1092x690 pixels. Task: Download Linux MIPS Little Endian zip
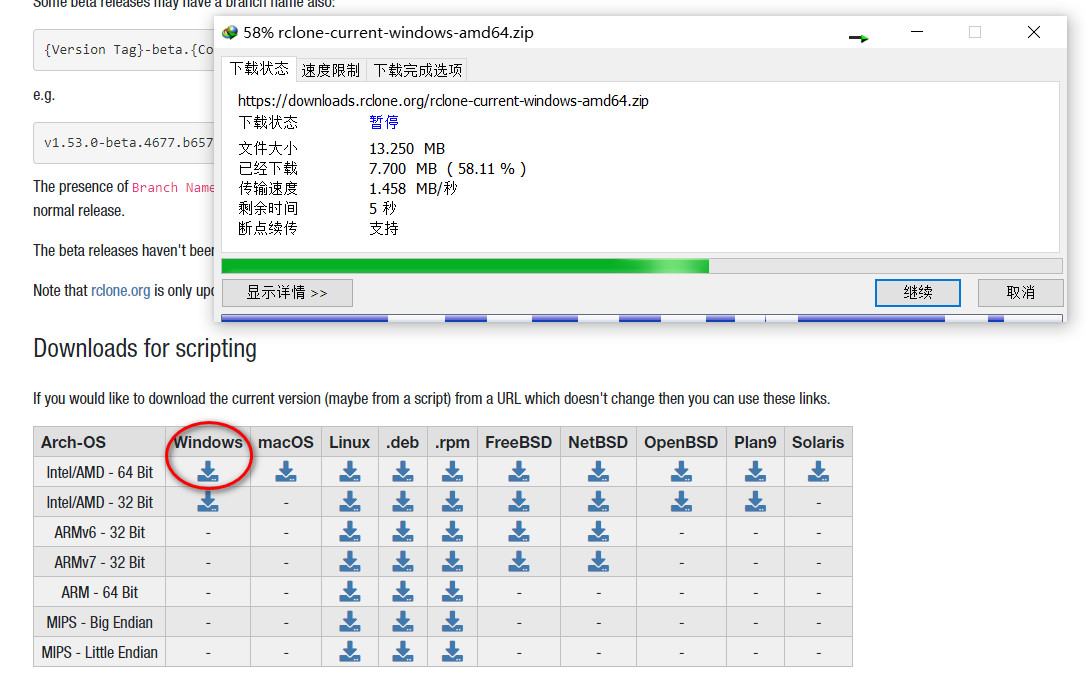pos(350,652)
